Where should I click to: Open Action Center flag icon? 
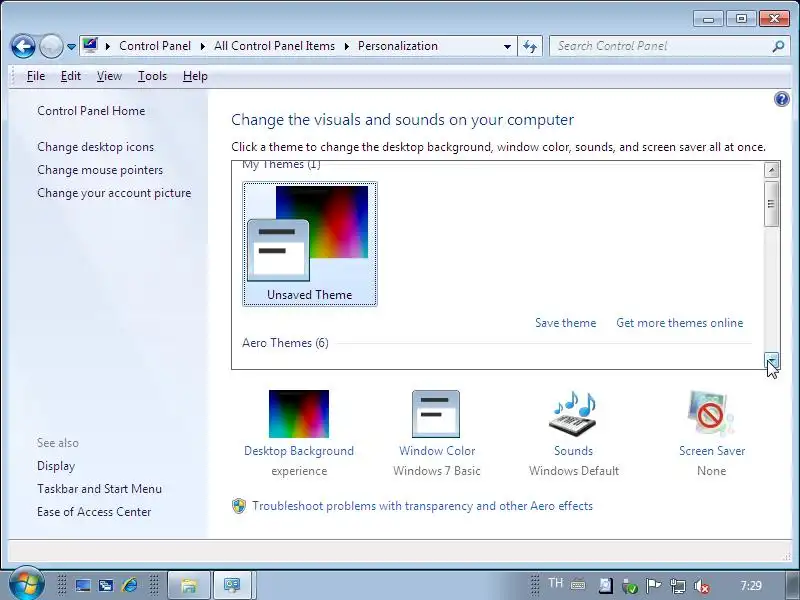click(654, 586)
